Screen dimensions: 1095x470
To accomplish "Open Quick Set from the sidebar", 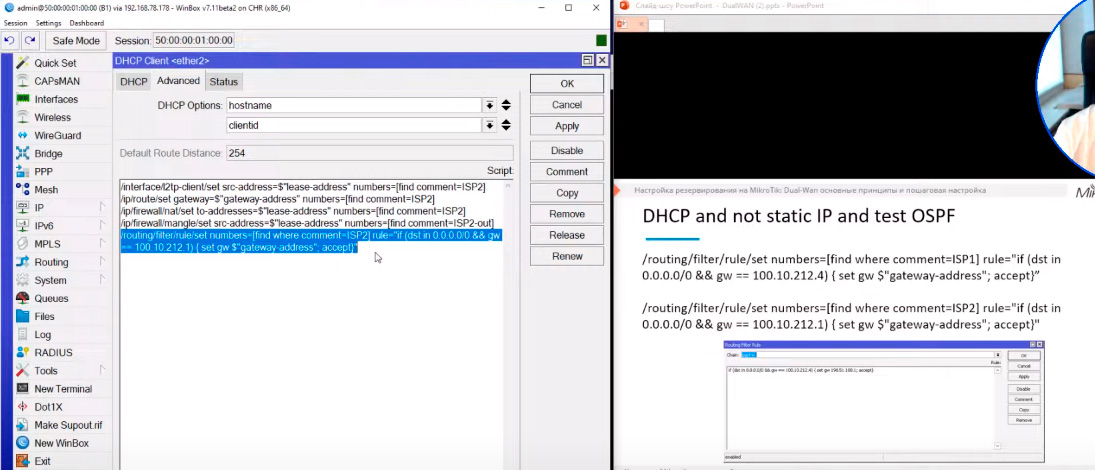I will (x=54, y=63).
